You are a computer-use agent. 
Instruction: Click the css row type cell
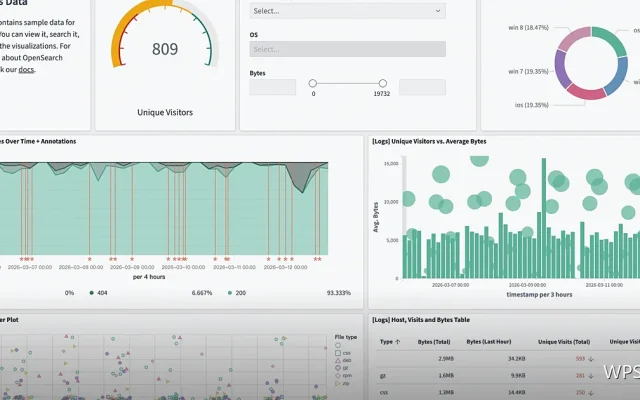[x=384, y=393]
